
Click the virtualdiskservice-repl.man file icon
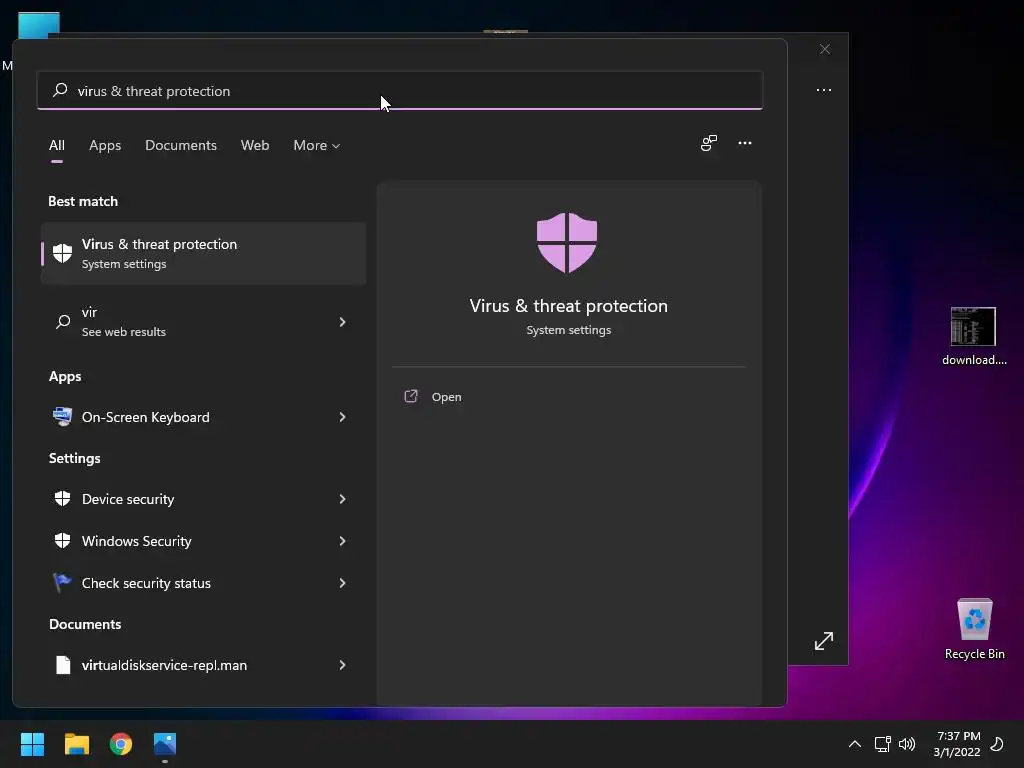tap(63, 665)
